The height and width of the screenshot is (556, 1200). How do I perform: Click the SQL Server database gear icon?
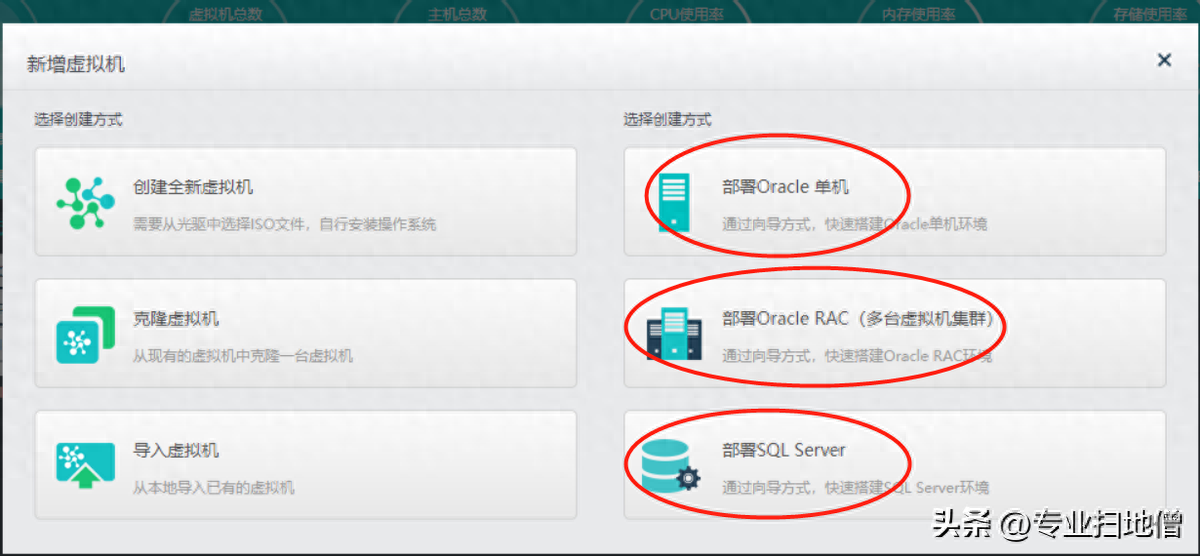pyautogui.click(x=670, y=466)
